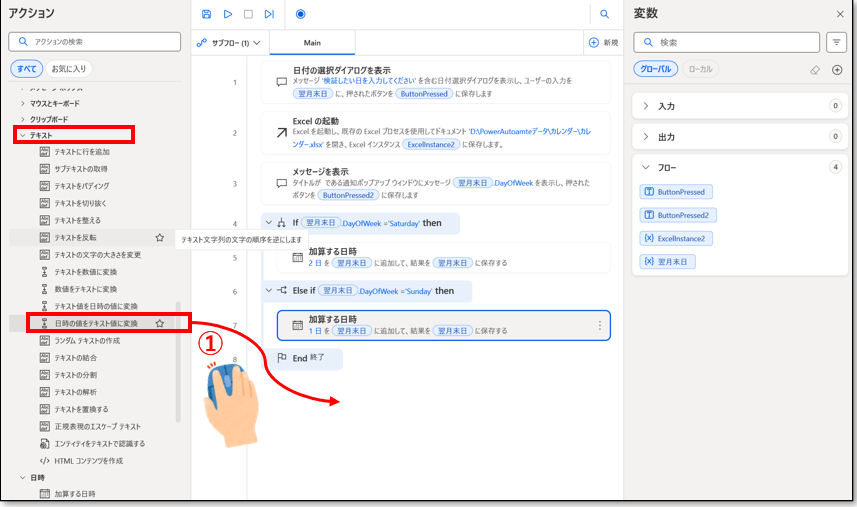Toggle favorite star for テキストを反転
857x507 pixels.
[159, 237]
